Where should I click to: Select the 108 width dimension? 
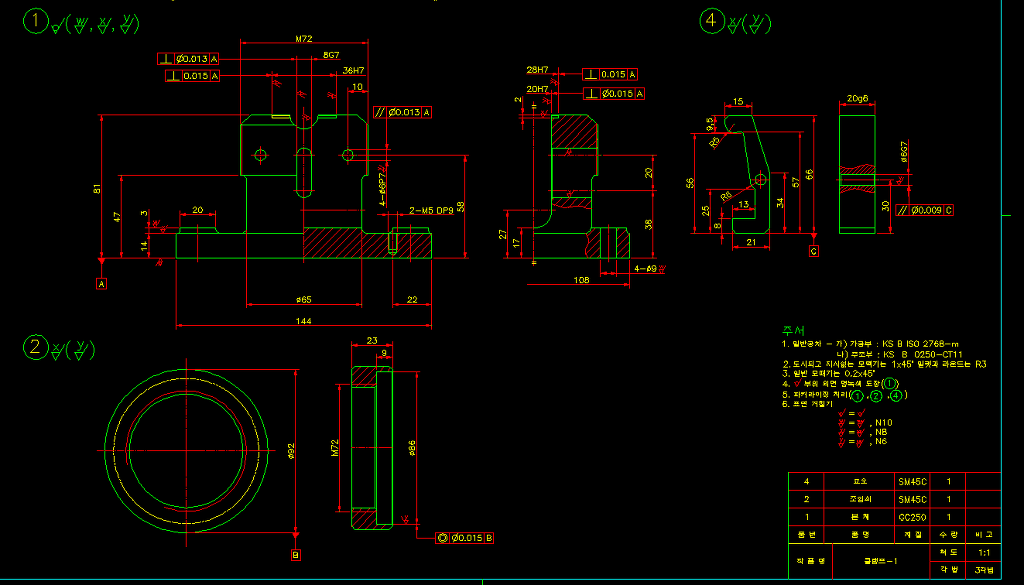tap(581, 280)
